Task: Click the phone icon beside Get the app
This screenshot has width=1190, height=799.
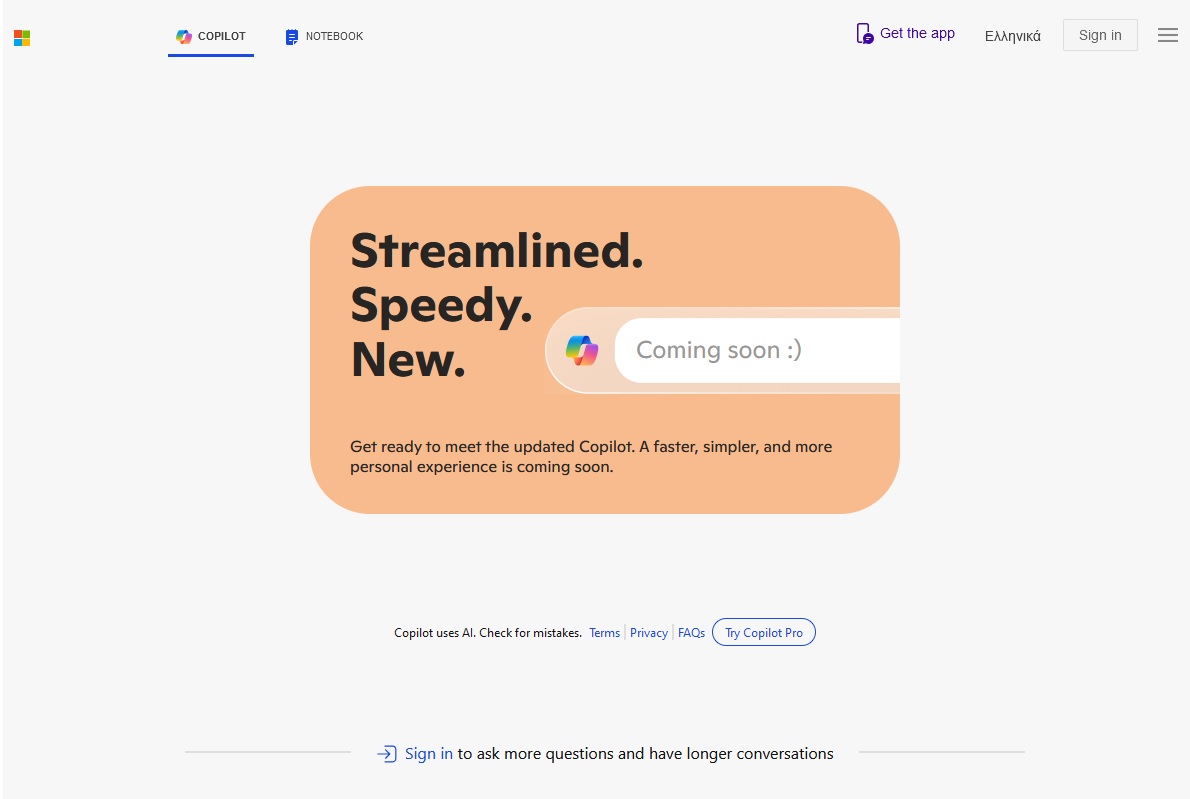Action: pos(864,33)
